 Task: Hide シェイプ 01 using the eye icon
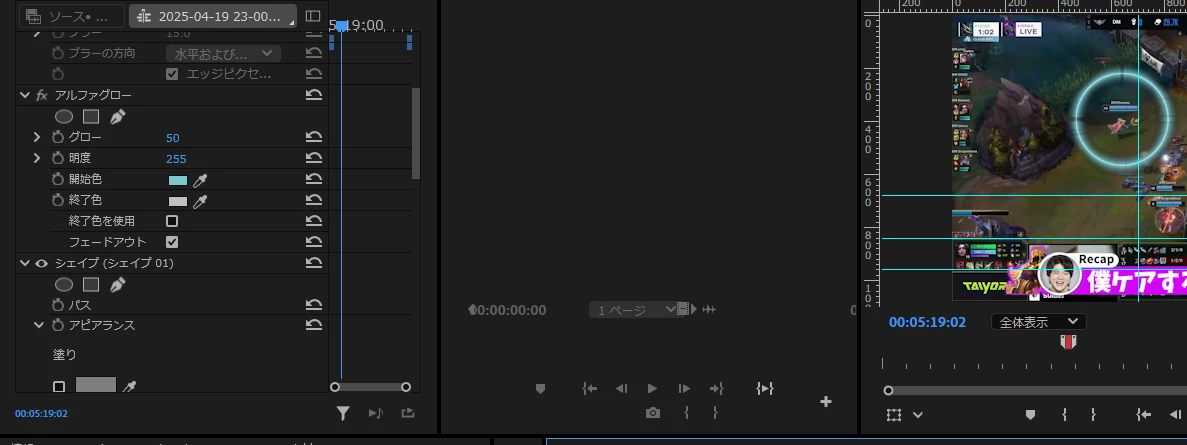click(x=42, y=263)
